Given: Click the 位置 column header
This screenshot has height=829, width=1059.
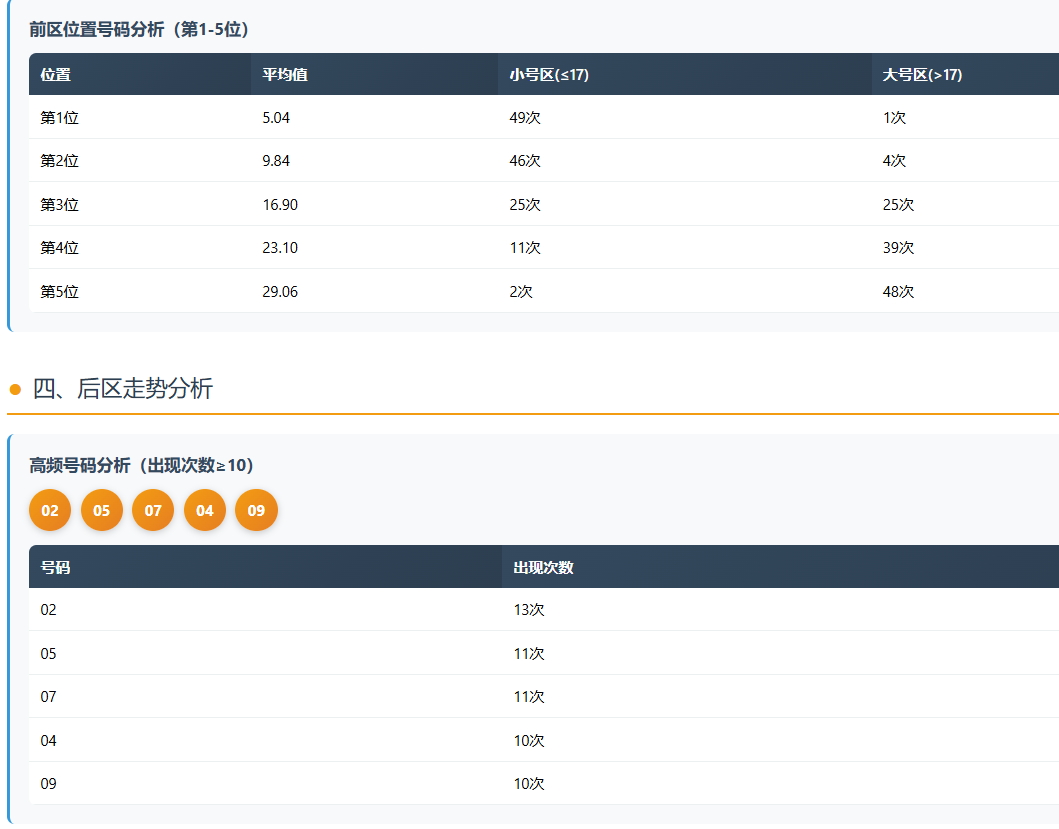Looking at the screenshot, I should (56, 75).
